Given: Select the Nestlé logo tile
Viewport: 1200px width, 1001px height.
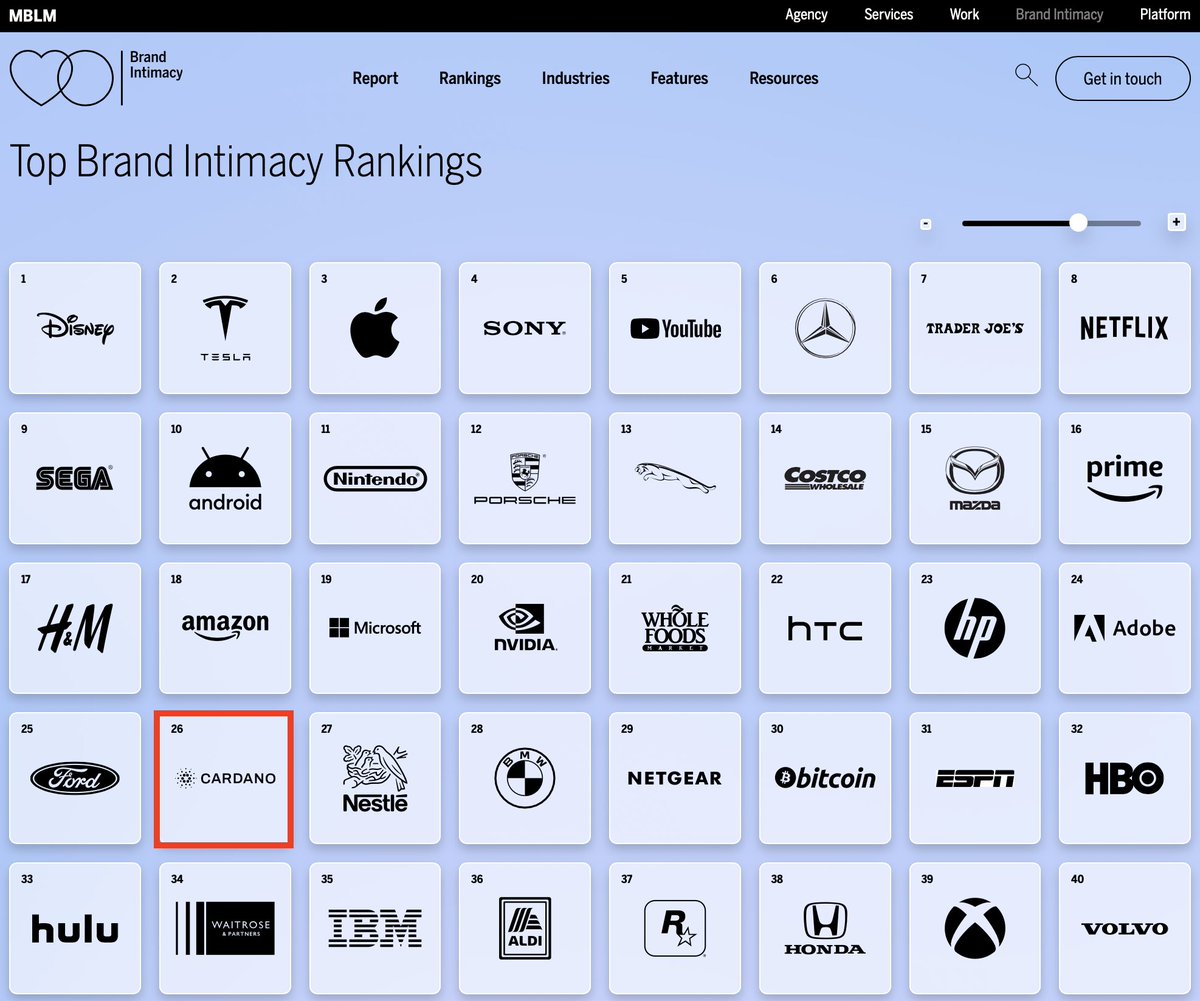Looking at the screenshot, I should click(375, 778).
